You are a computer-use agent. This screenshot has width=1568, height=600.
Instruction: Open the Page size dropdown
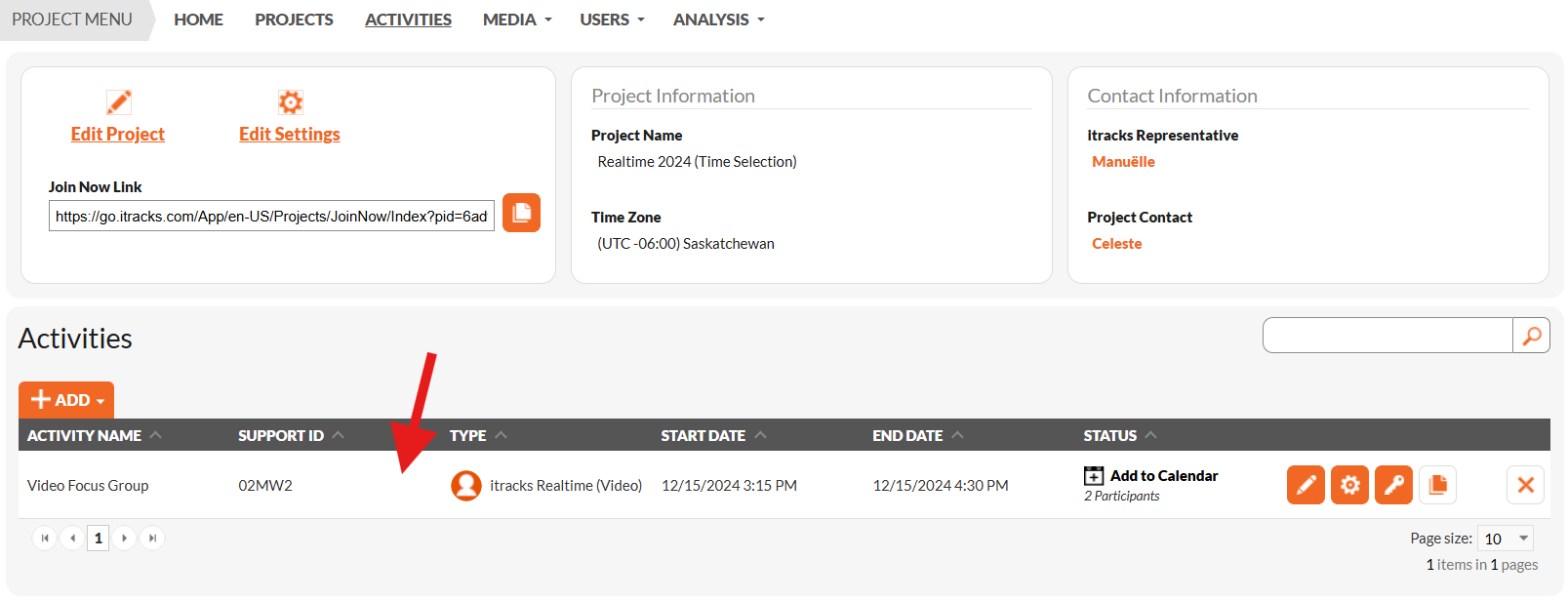[1506, 539]
